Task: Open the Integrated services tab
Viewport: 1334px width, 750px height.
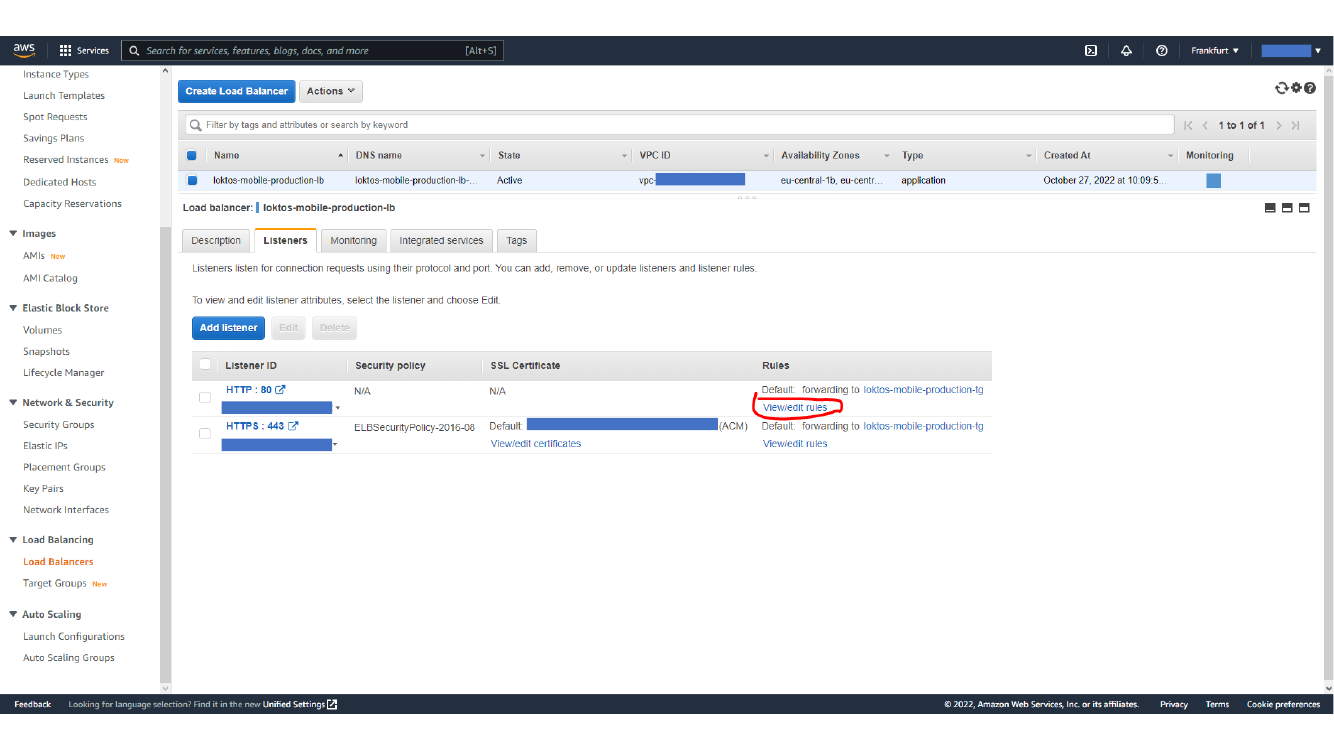Action: (x=441, y=241)
